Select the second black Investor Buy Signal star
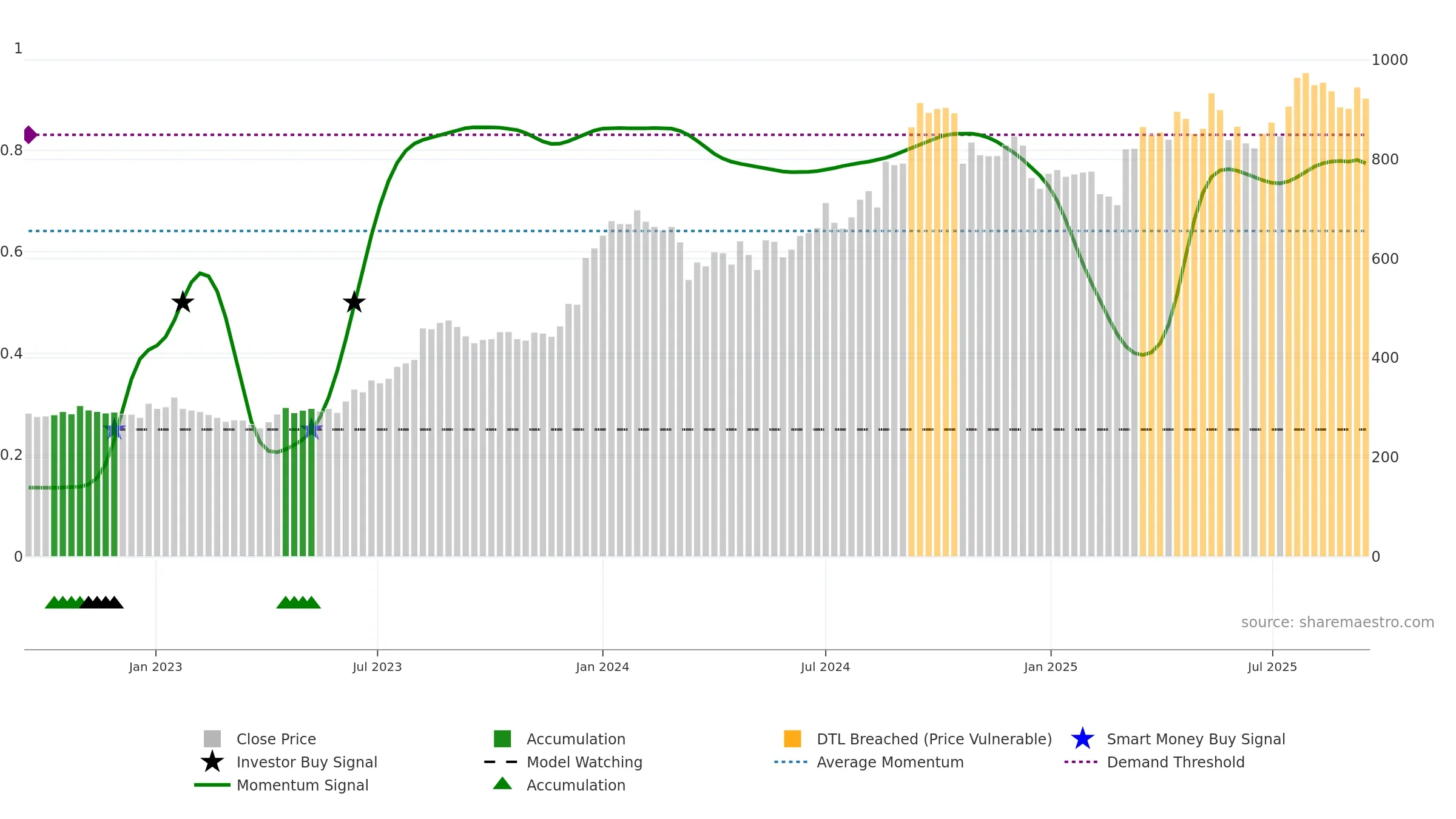 pos(354,302)
